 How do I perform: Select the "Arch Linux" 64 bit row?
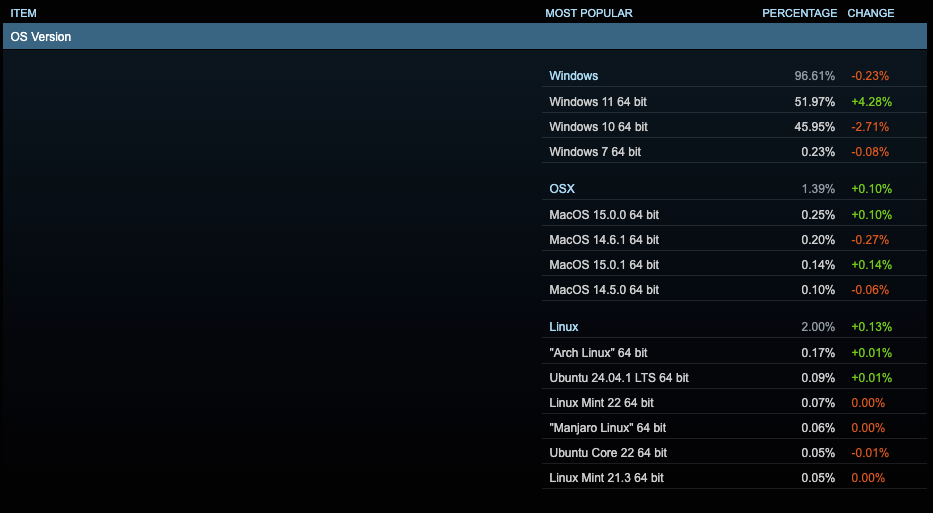pos(734,353)
